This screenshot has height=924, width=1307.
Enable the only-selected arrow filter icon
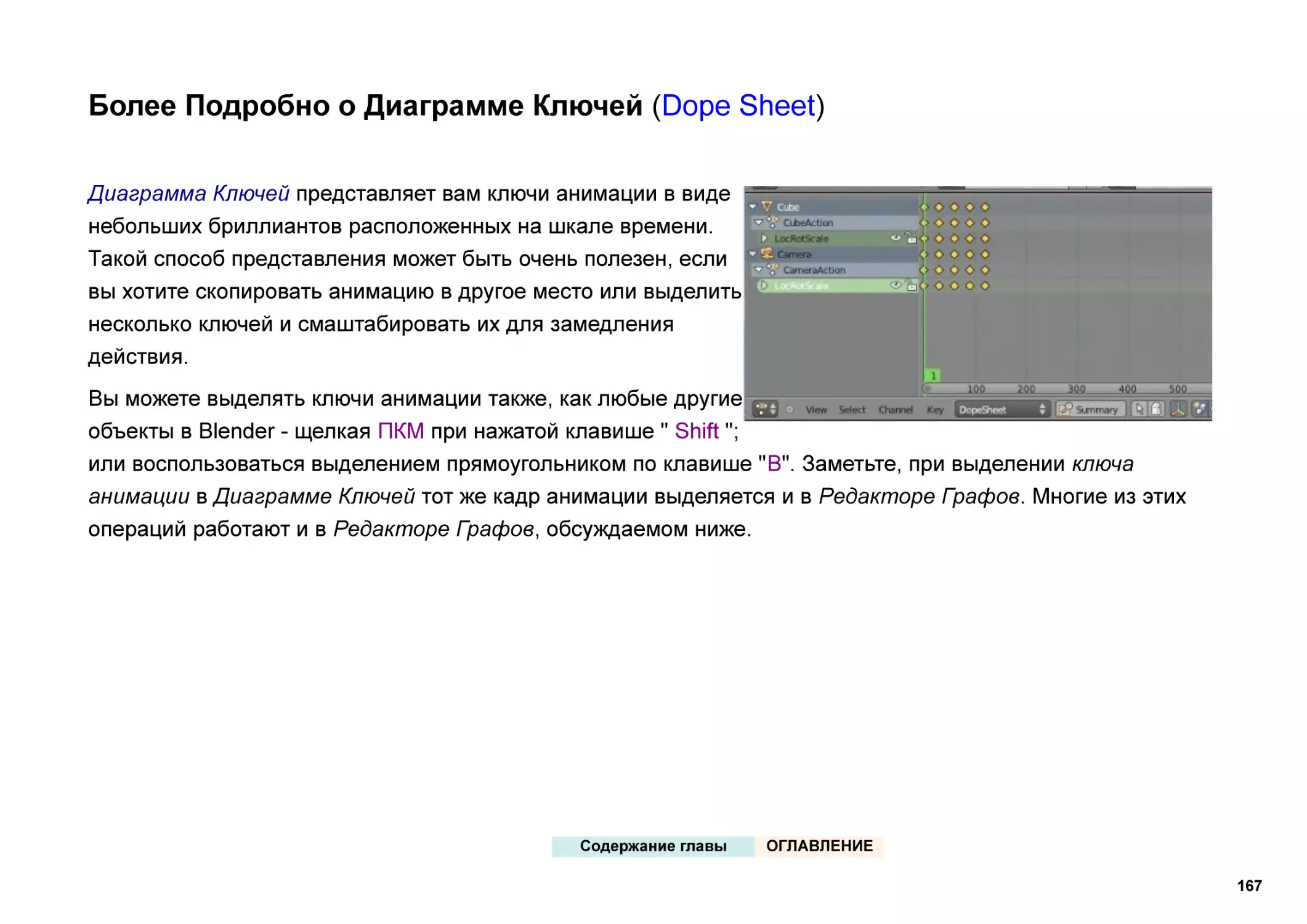pyautogui.click(x=1139, y=409)
